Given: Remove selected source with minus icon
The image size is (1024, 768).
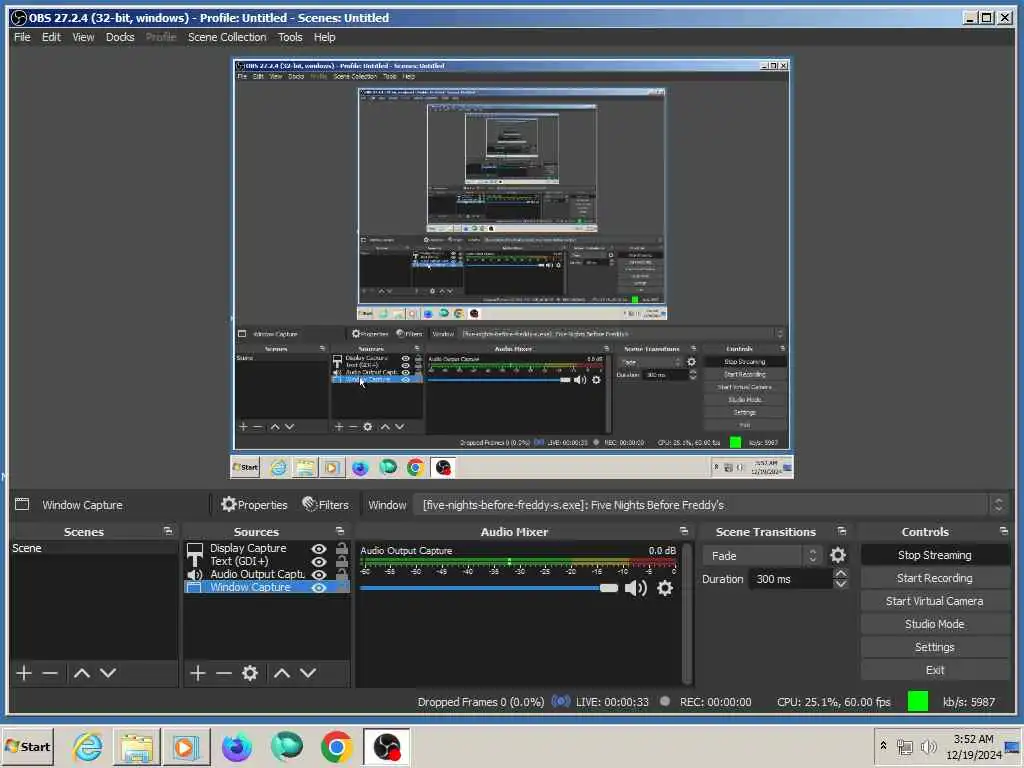Looking at the screenshot, I should tap(224, 673).
